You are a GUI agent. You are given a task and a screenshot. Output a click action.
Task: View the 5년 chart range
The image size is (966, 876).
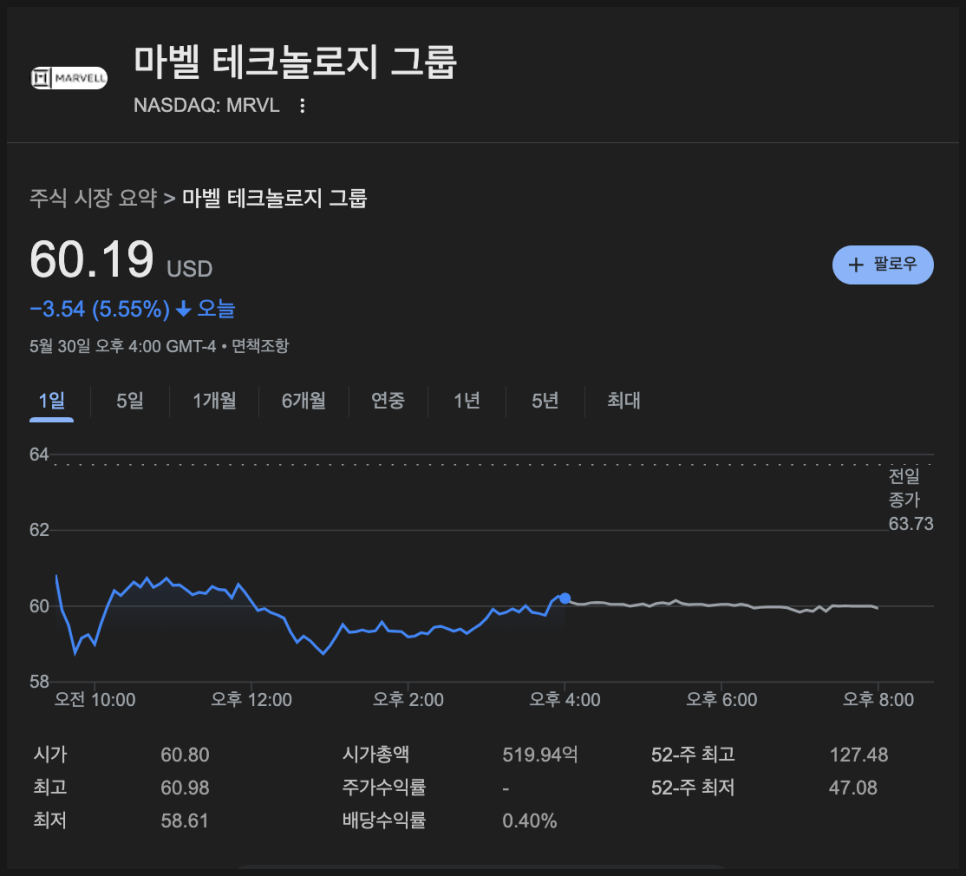[545, 401]
